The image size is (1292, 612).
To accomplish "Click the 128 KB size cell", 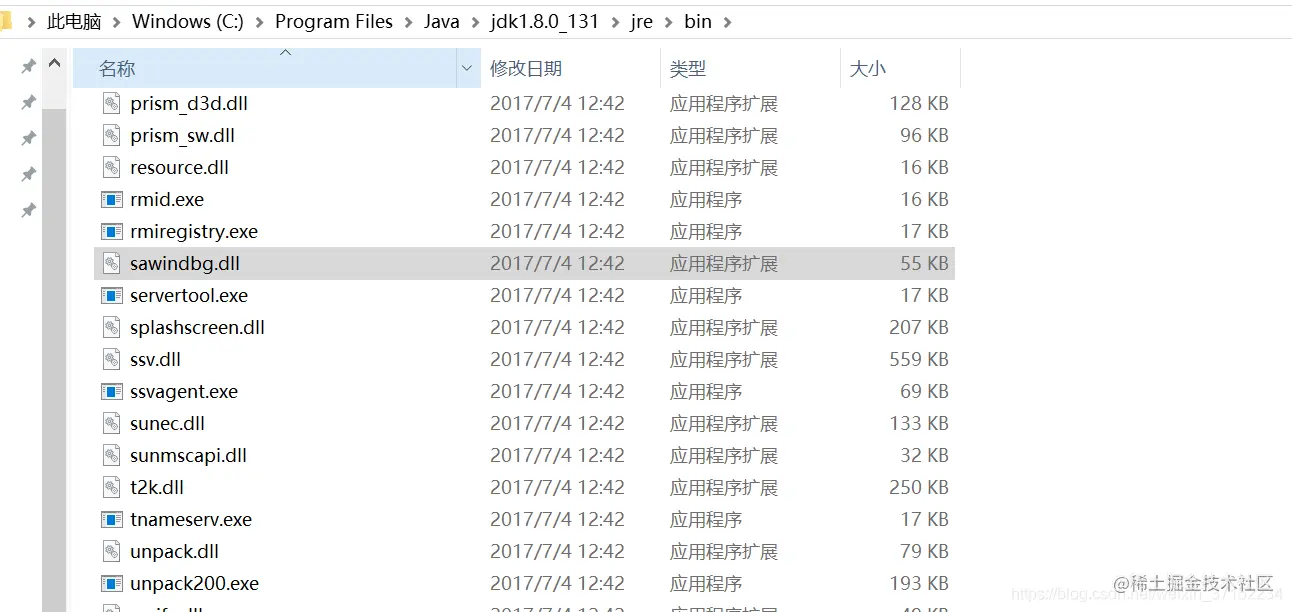I will click(x=918, y=103).
